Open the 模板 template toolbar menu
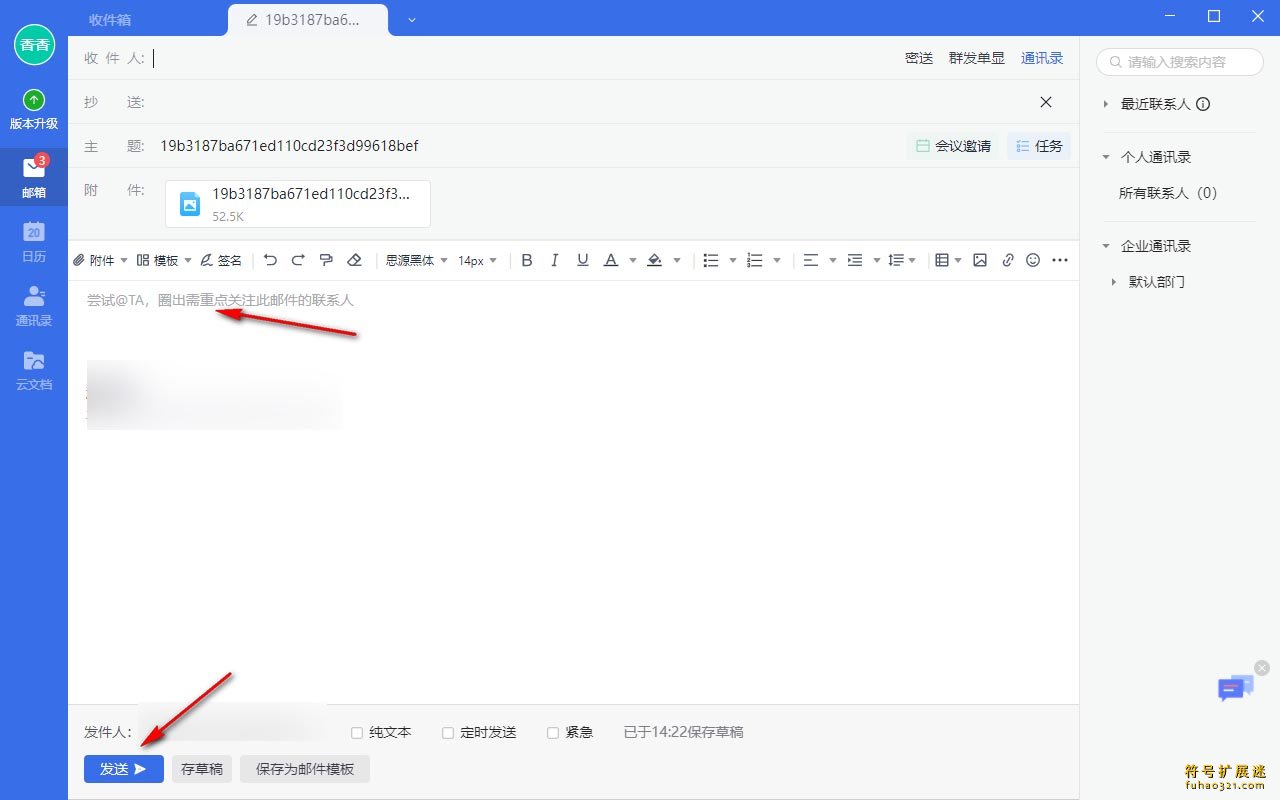 click(164, 260)
